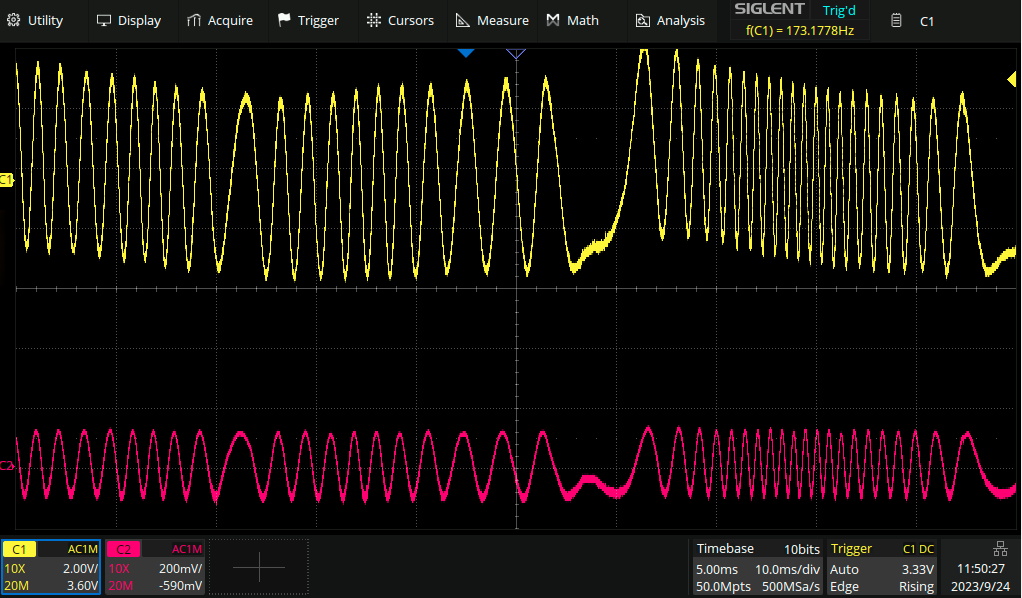Image resolution: width=1022 pixels, height=598 pixels.
Task: Click the Analysis chart icon
Action: click(643, 20)
